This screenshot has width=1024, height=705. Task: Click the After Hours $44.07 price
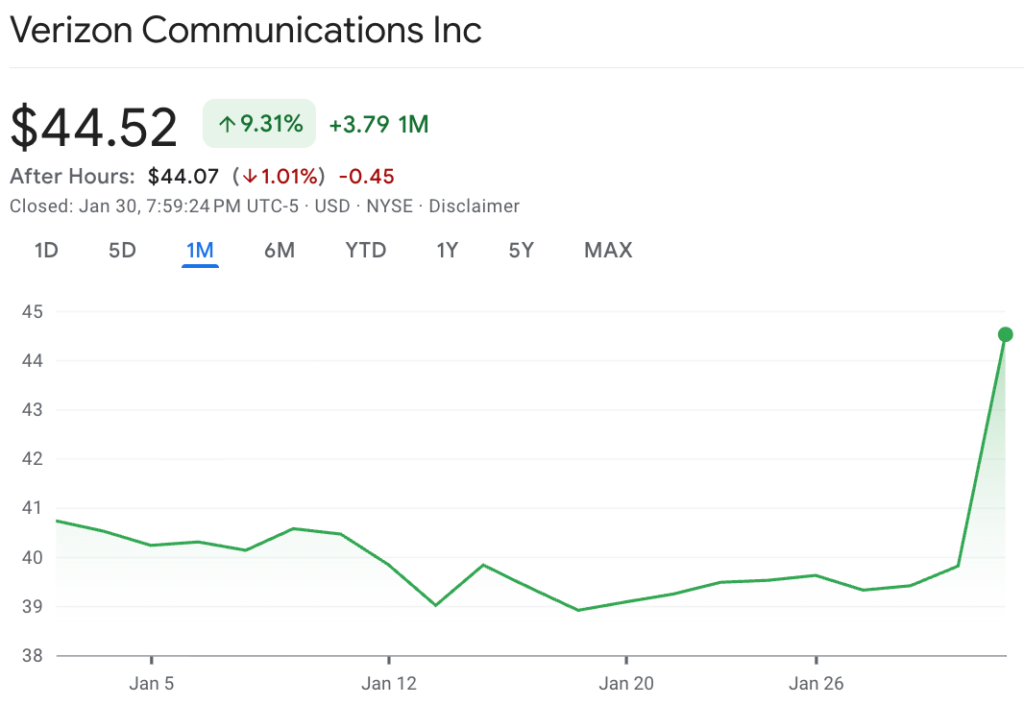[183, 177]
